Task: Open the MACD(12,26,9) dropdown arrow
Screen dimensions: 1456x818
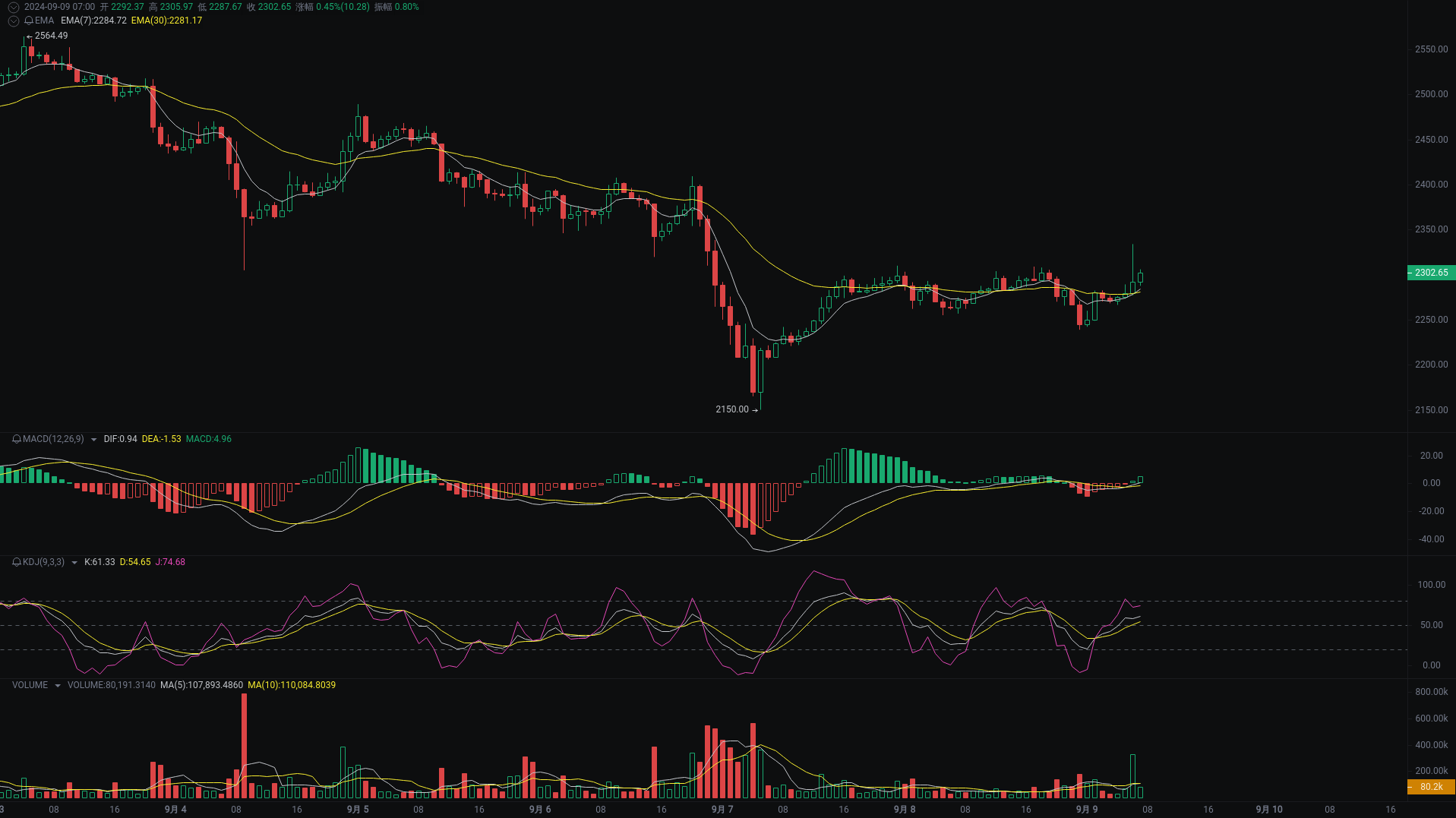Action: pyautogui.click(x=93, y=439)
